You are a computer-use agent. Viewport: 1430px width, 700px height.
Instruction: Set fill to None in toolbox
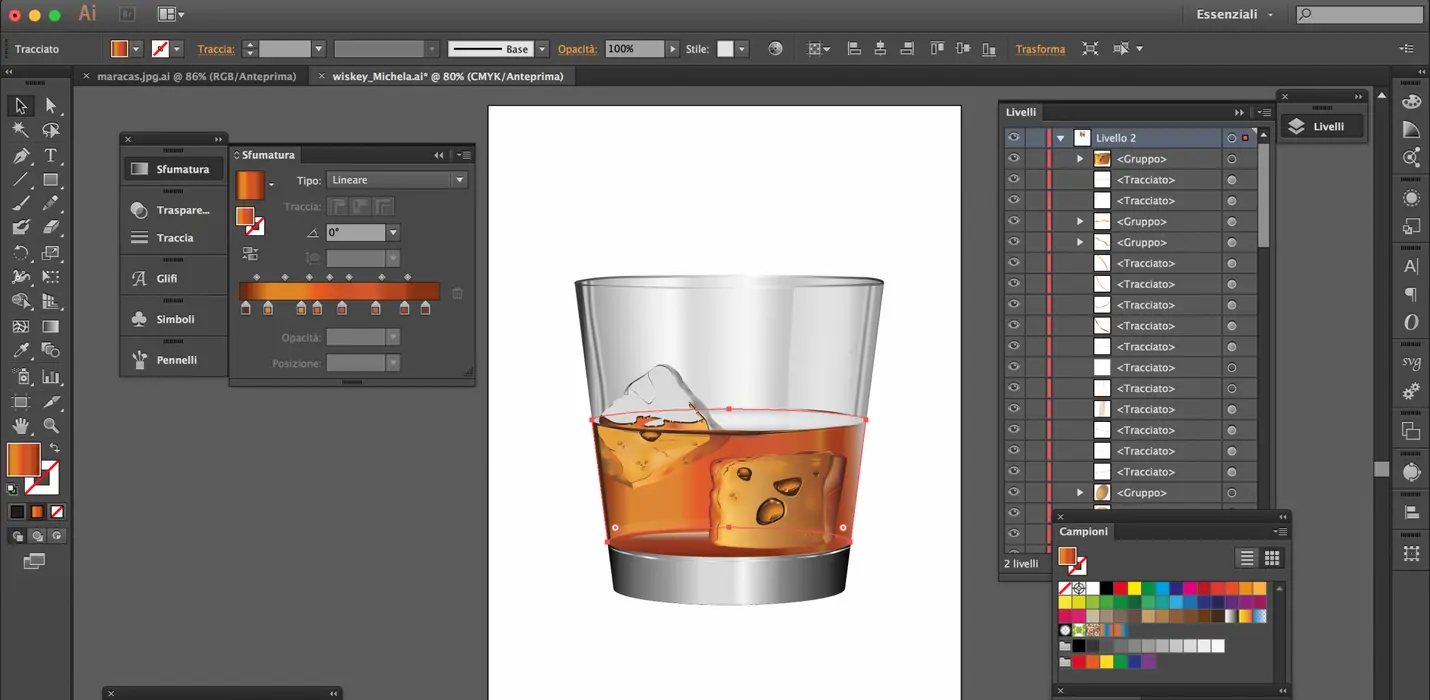pyautogui.click(x=57, y=512)
